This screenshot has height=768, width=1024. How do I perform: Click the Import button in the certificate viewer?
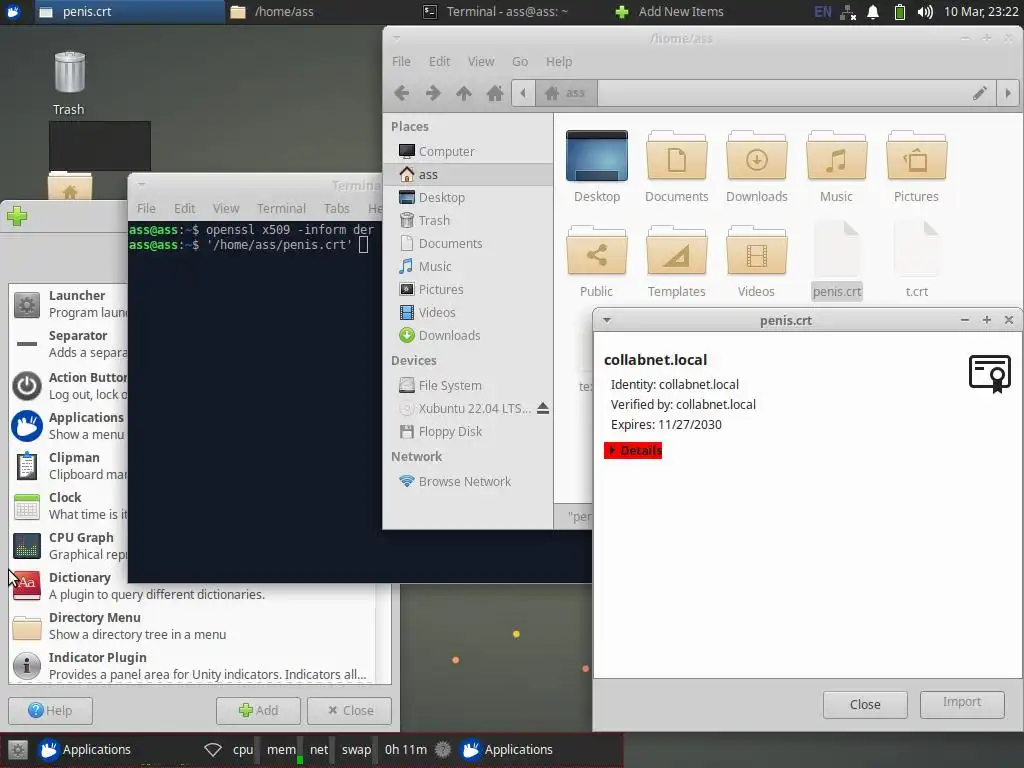(961, 705)
